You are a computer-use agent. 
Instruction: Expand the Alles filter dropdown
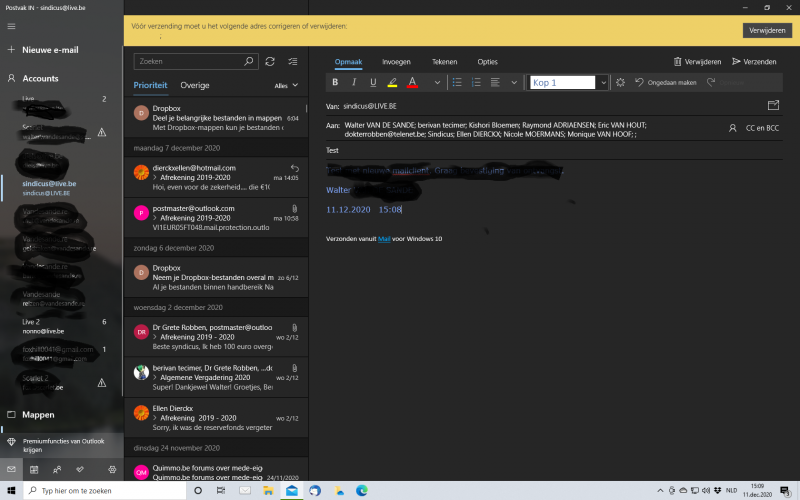(287, 86)
